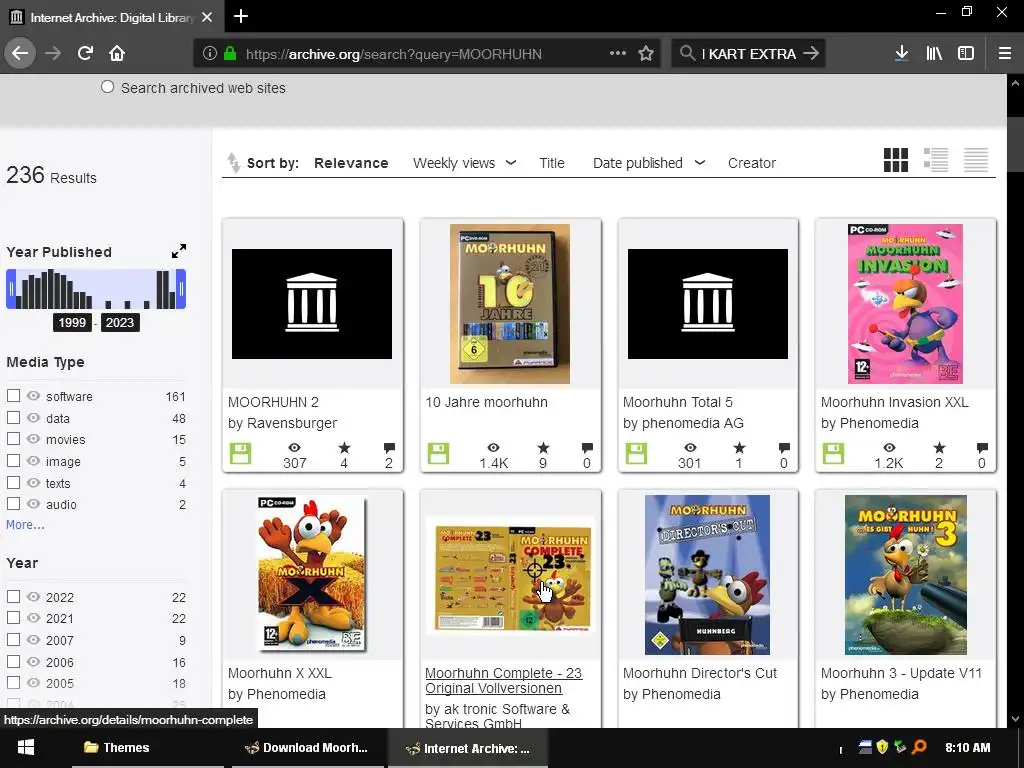Check the data media type box
Image resolution: width=1024 pixels, height=768 pixels.
13,417
